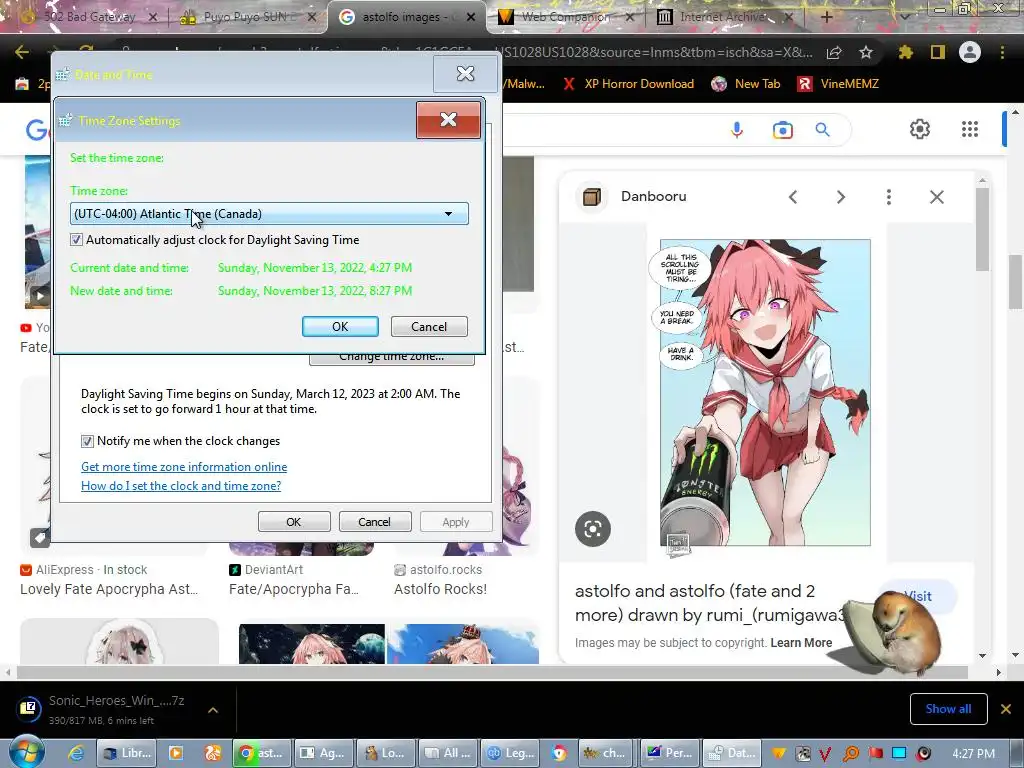Toggle the Chrome side panel icon
Viewport: 1024px width, 768px height.
point(938,52)
